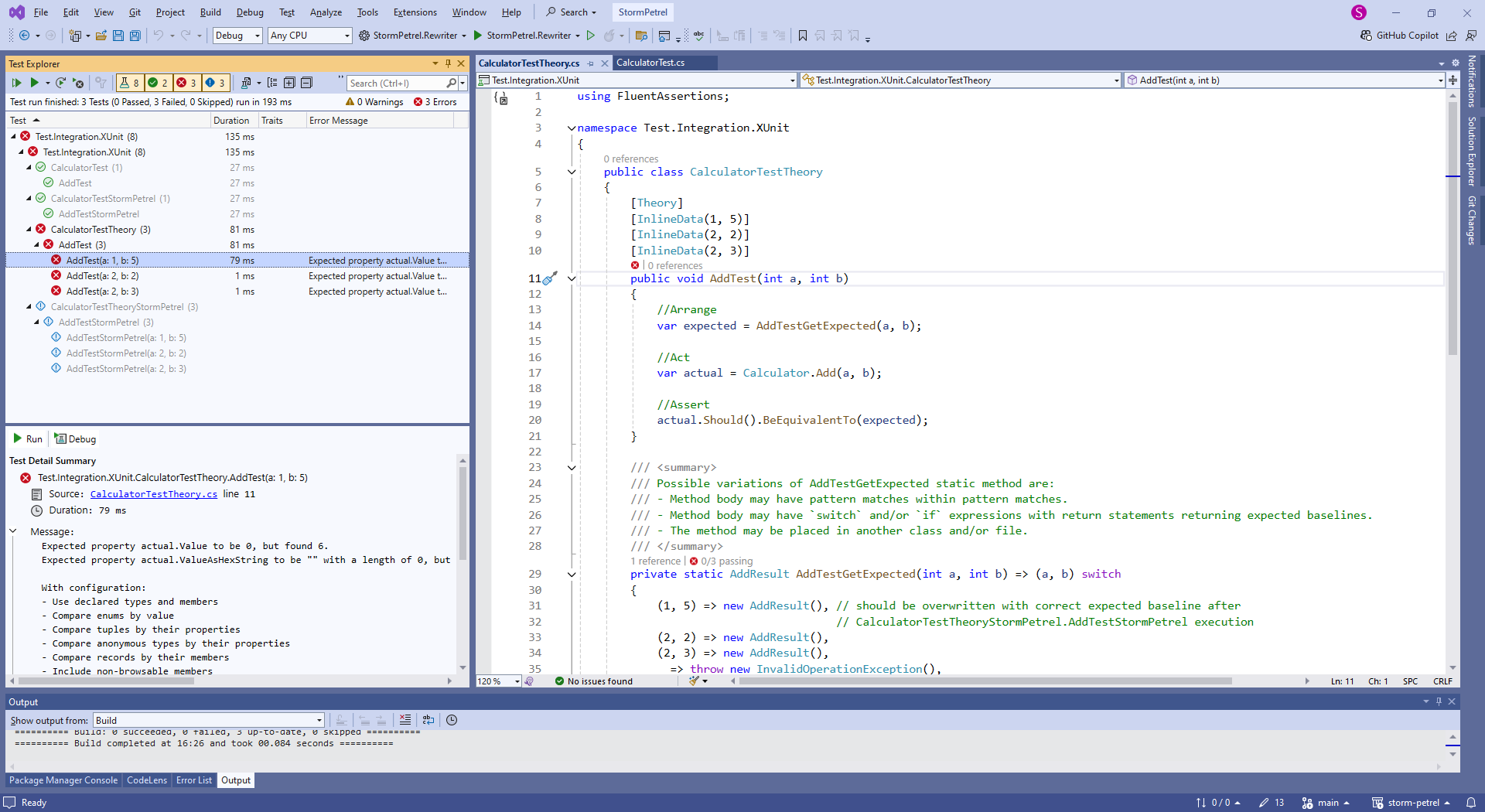Screen dimensions: 1485x812
Task: Toggle the 0 Warnings filter
Action: coord(374,102)
